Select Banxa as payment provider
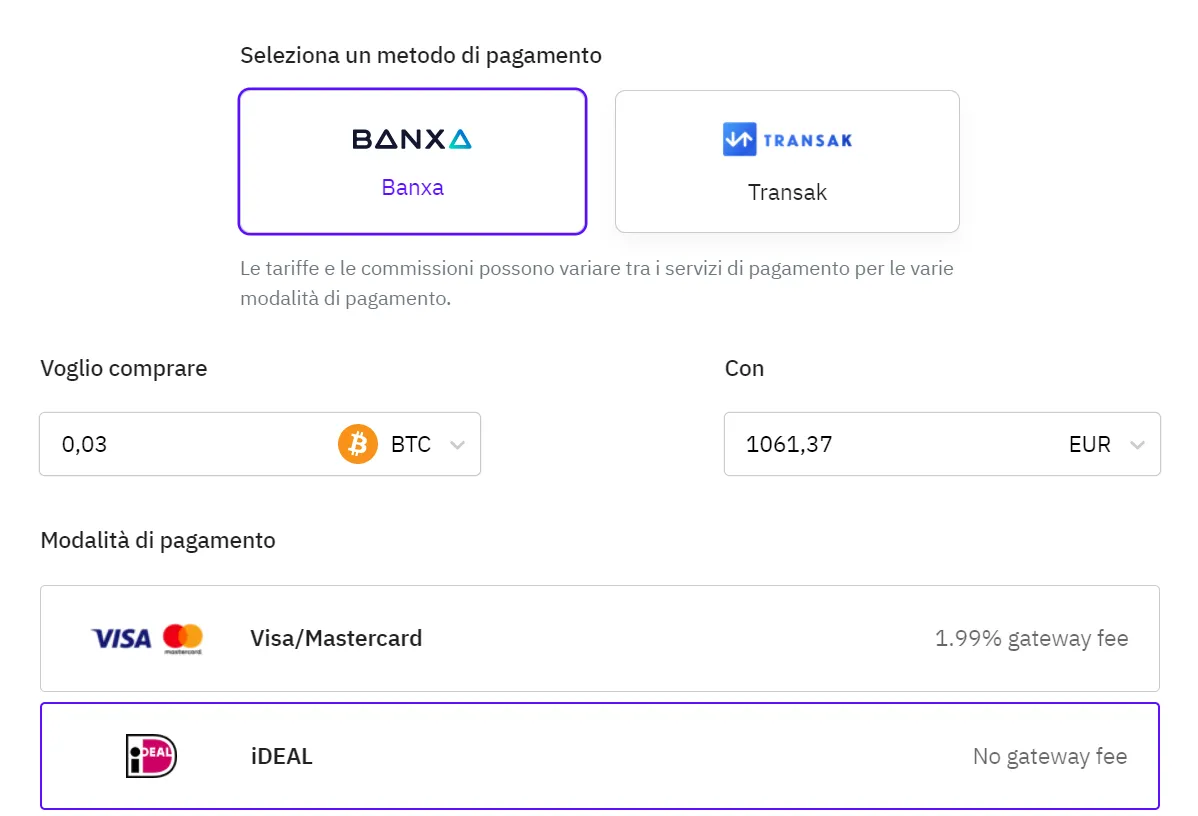The width and height of the screenshot is (1198, 816). pos(413,161)
